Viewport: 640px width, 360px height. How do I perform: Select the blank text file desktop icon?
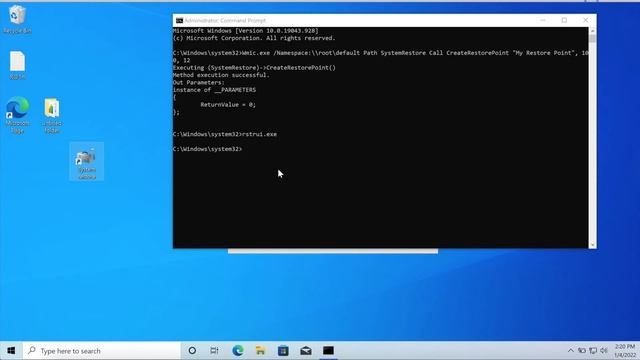click(x=17, y=65)
